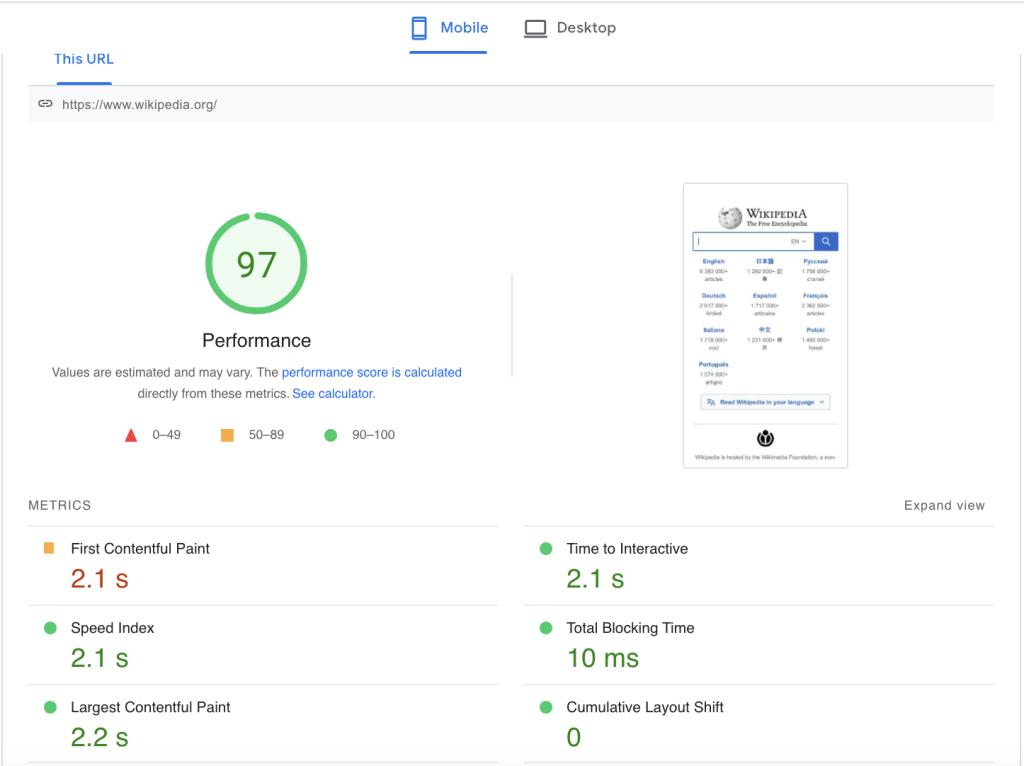
Task: Click the Expand view control
Action: [943, 505]
